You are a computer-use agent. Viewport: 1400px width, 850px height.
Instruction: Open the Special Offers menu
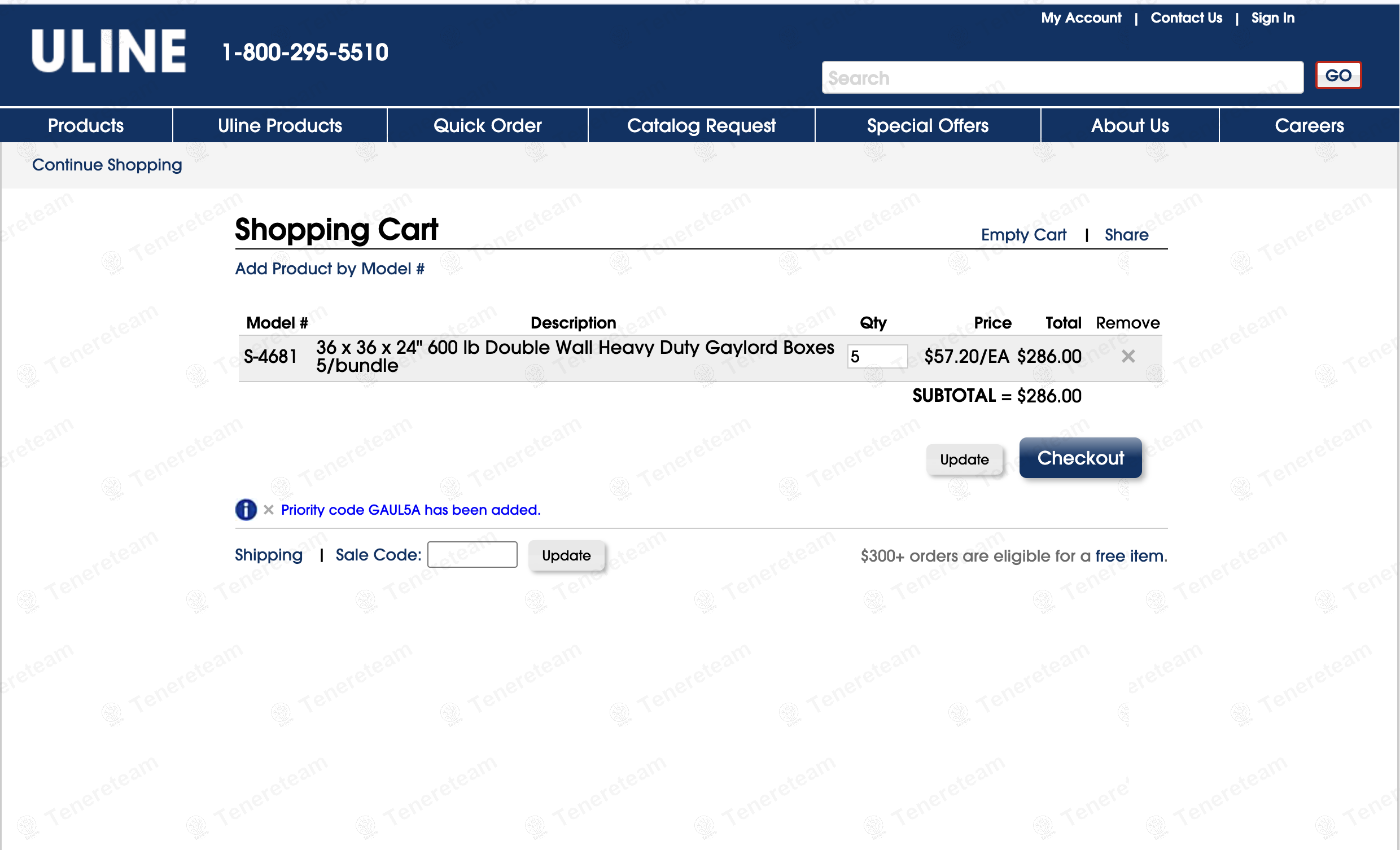tap(928, 125)
